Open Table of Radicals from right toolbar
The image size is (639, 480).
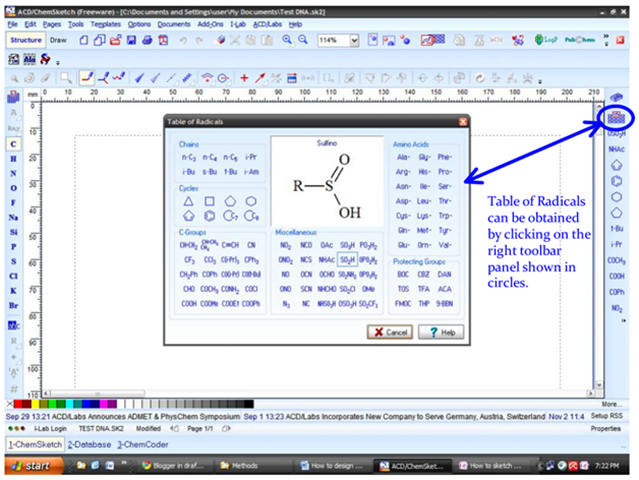point(618,117)
